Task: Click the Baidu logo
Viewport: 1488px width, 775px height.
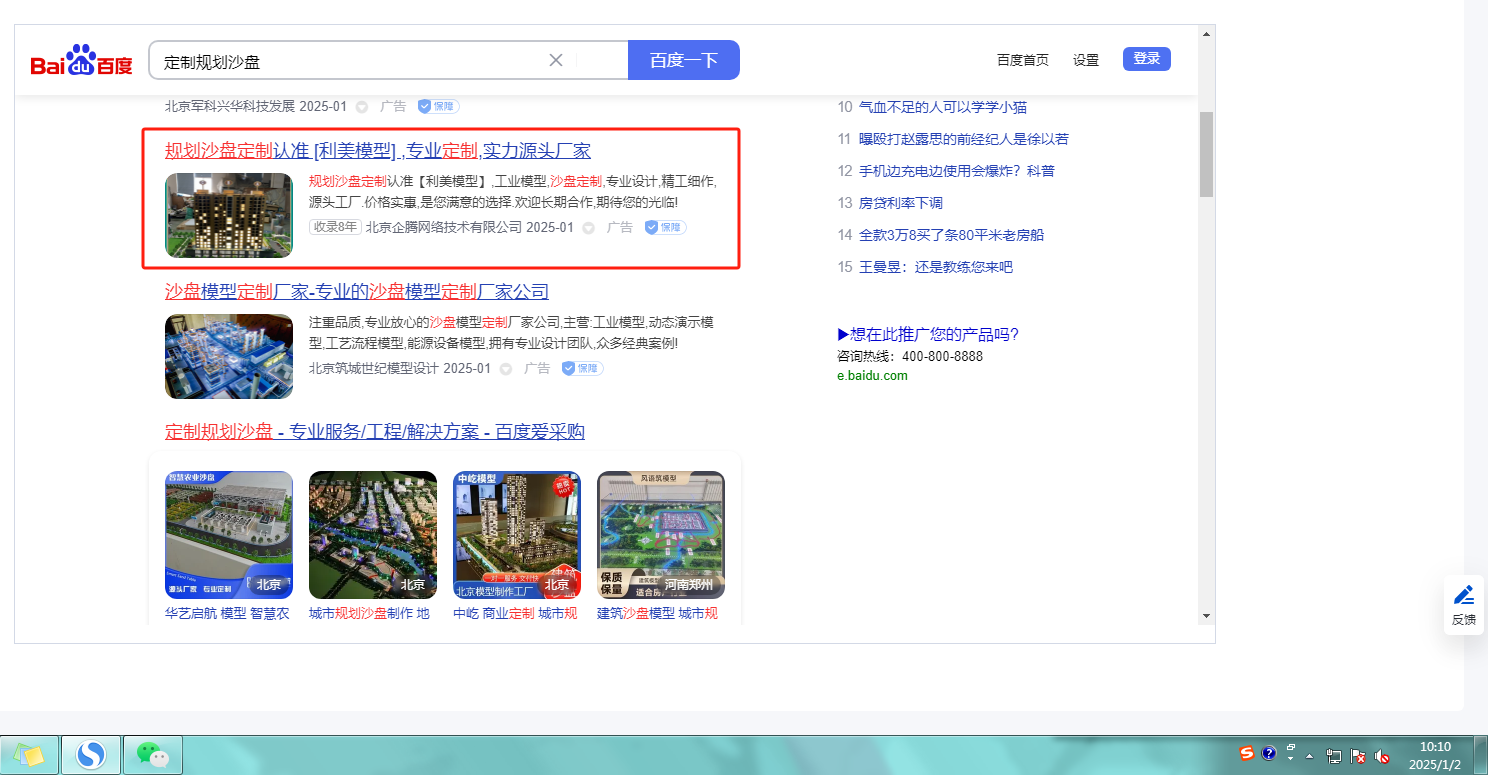Action: coord(81,61)
